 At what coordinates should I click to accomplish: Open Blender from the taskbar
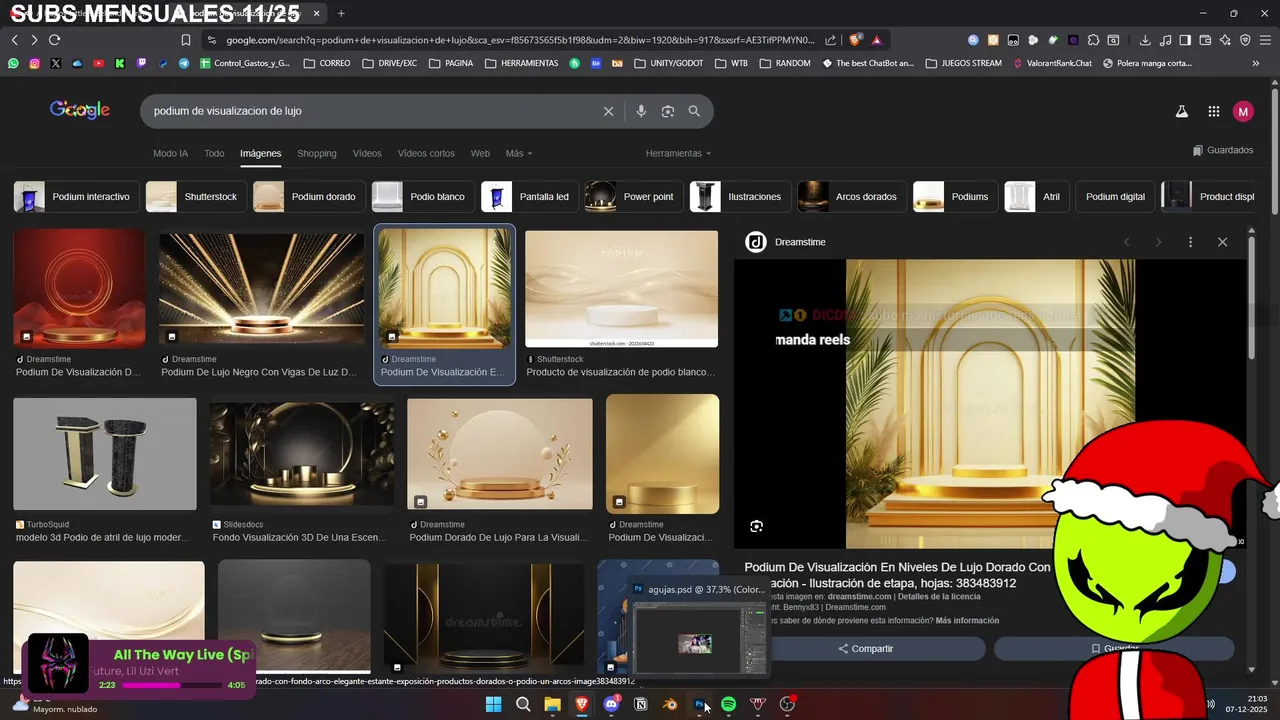click(x=670, y=704)
